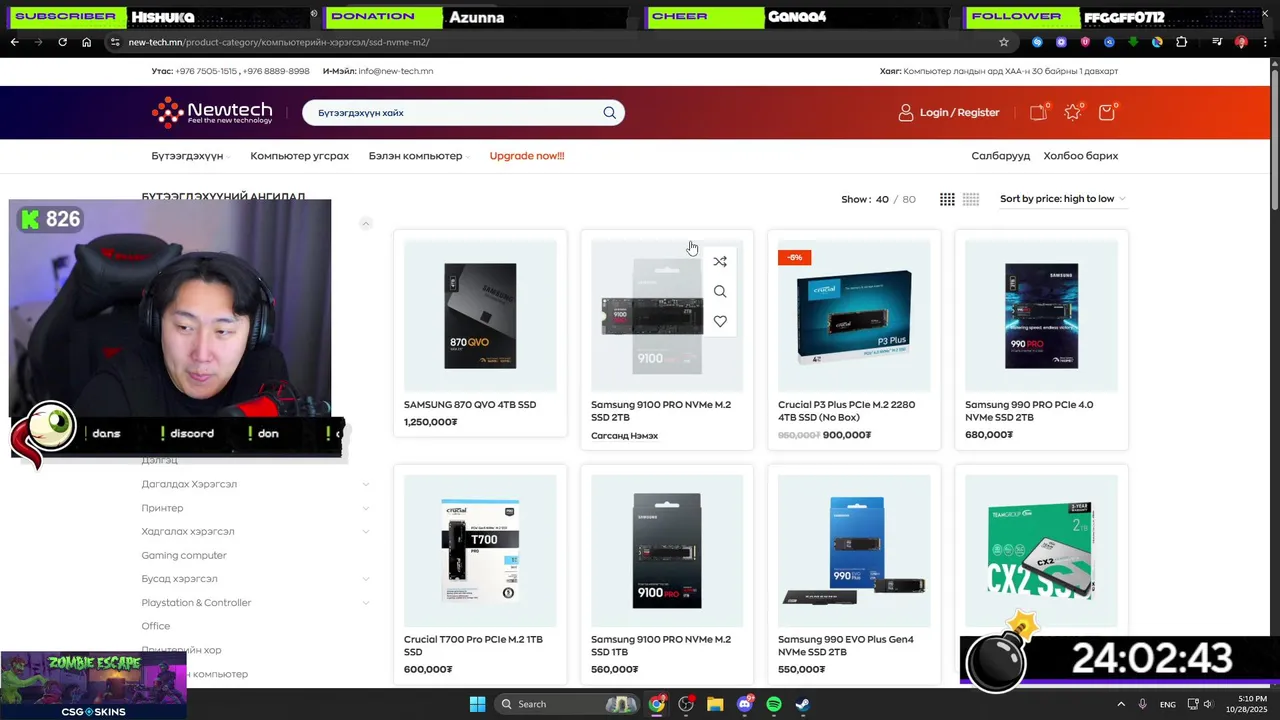The height and width of the screenshot is (720, 1280).
Task: Open the Crucial T700 Pro 1TB SSD title
Action: click(473, 645)
